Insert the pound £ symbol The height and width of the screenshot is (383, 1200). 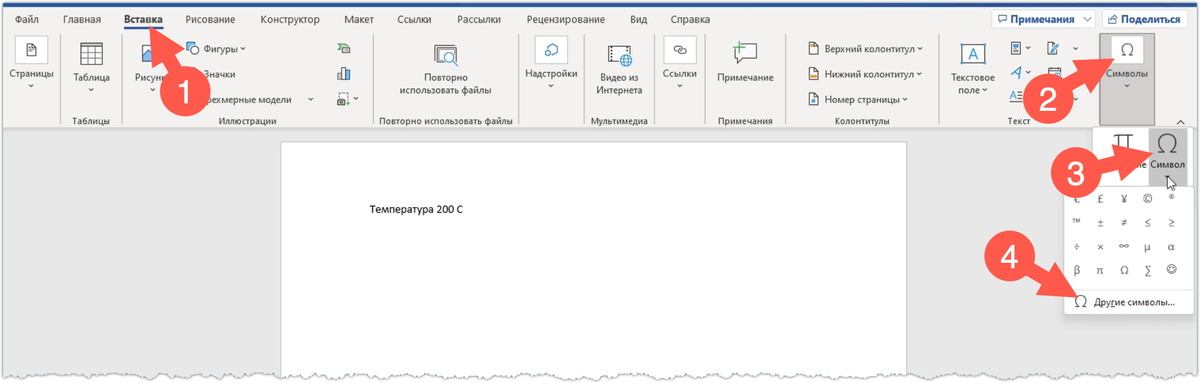pyautogui.click(x=1100, y=198)
